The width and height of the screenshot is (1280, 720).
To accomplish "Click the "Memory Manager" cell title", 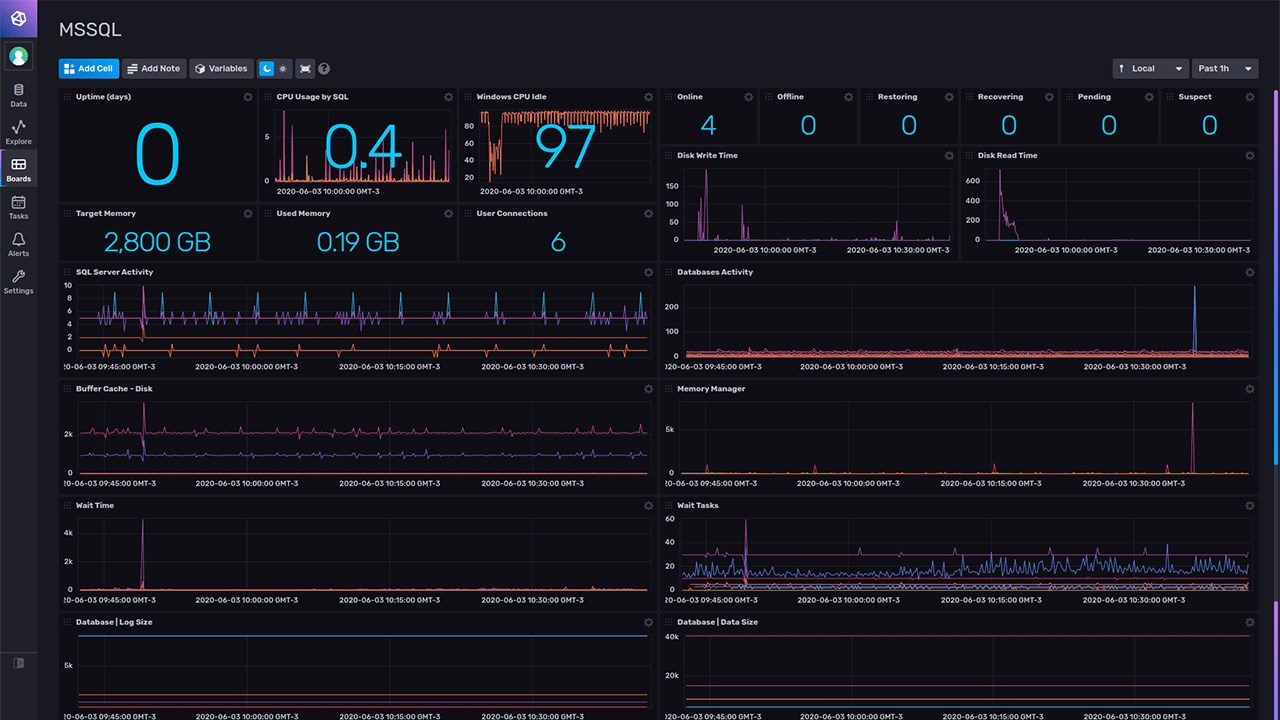I will point(711,389).
